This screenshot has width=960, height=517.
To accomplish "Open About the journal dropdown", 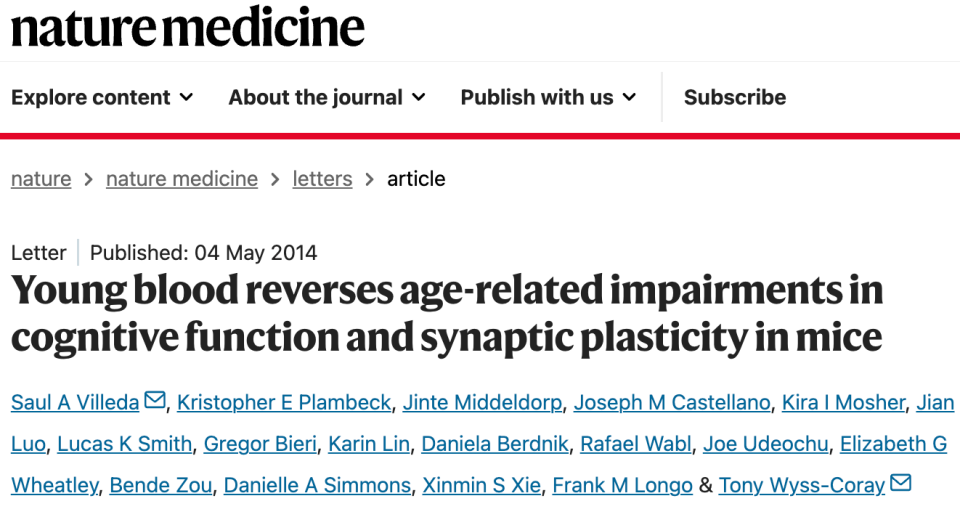I will pos(327,97).
